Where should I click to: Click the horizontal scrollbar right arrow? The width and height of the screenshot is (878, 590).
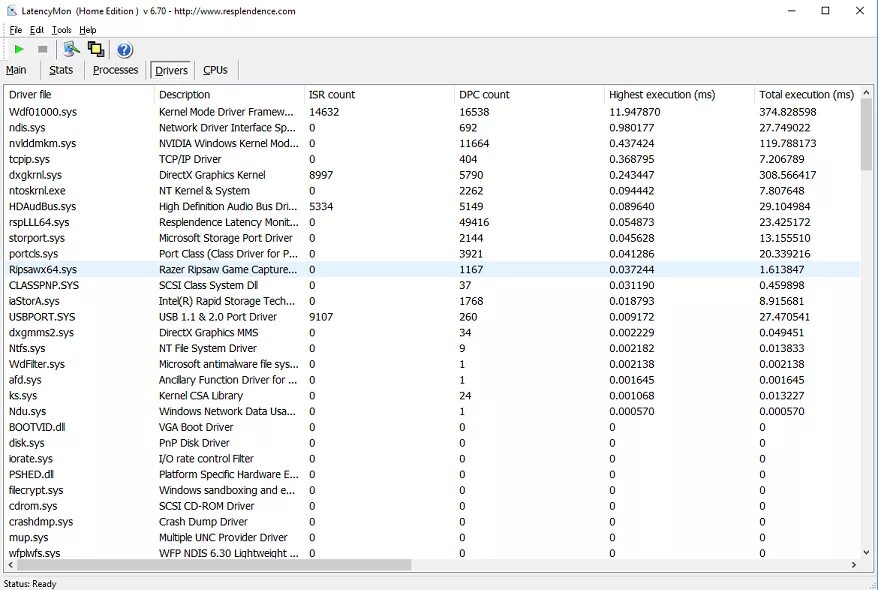pyautogui.click(x=853, y=565)
